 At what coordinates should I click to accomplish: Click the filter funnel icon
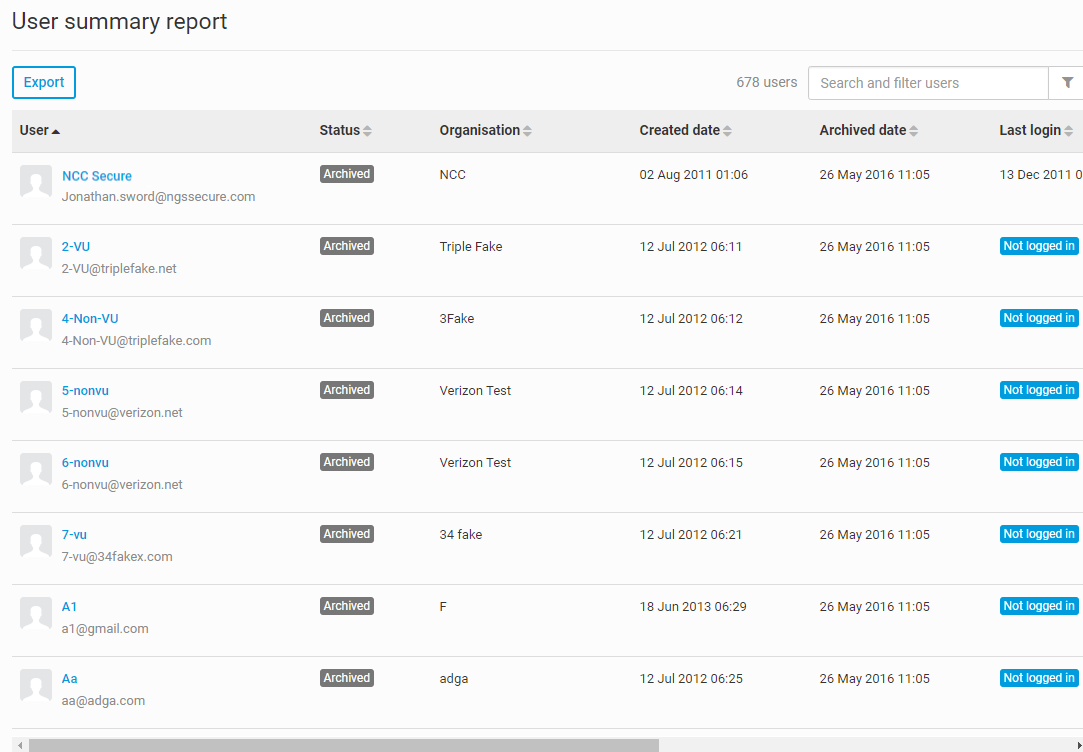1067,83
